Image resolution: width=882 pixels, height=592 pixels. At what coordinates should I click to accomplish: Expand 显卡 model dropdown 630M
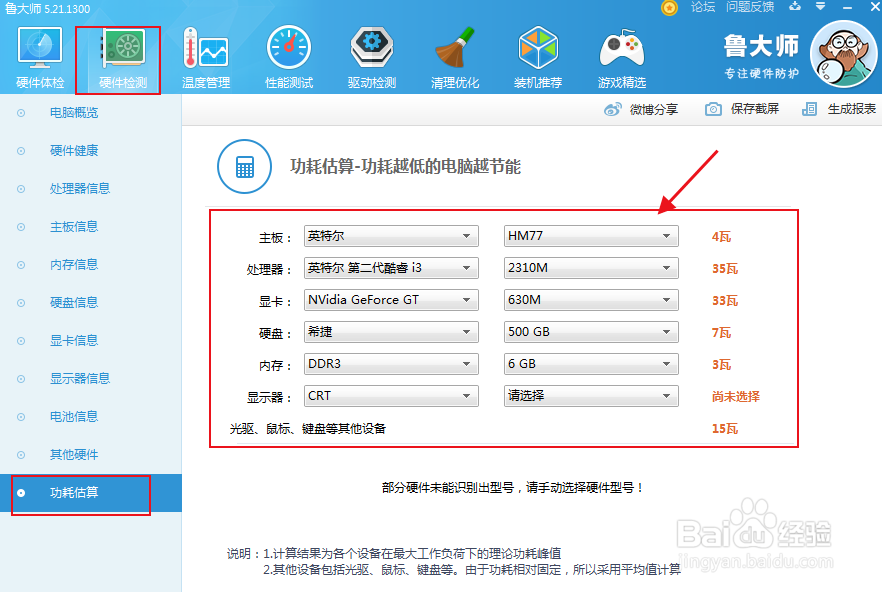591,300
